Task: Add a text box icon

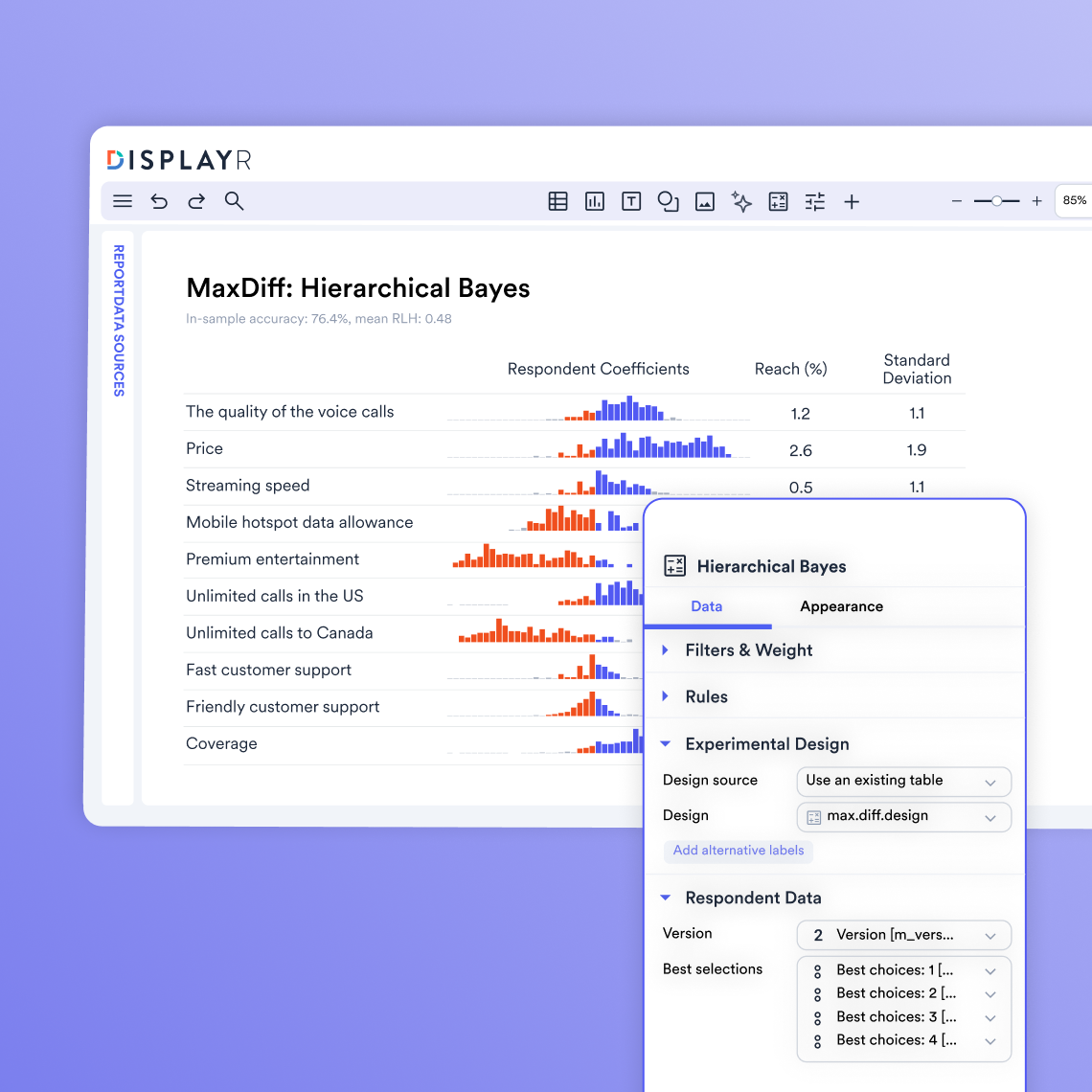Action: pos(631,201)
